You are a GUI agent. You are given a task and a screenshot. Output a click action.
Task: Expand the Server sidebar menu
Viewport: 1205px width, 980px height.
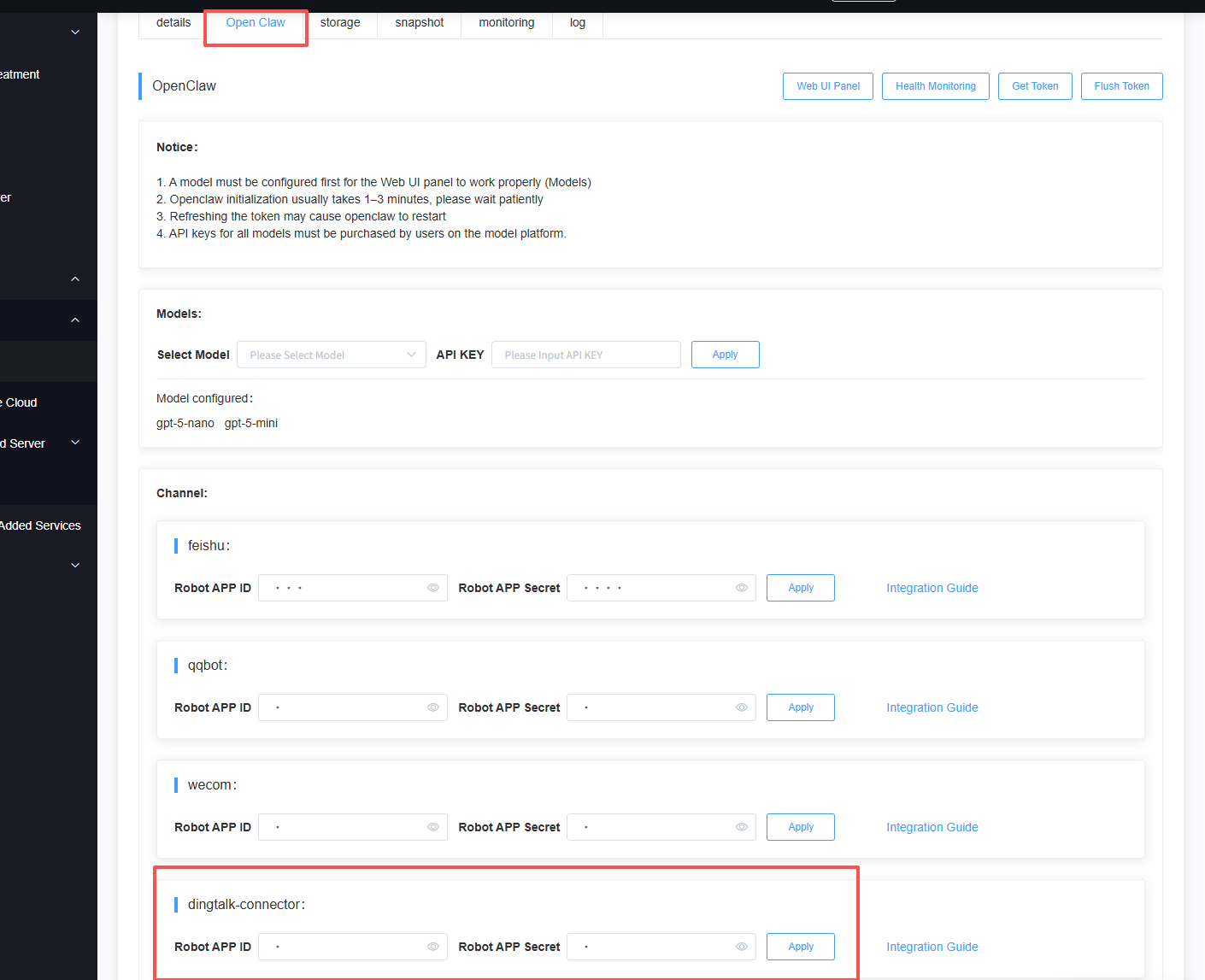[x=75, y=443]
